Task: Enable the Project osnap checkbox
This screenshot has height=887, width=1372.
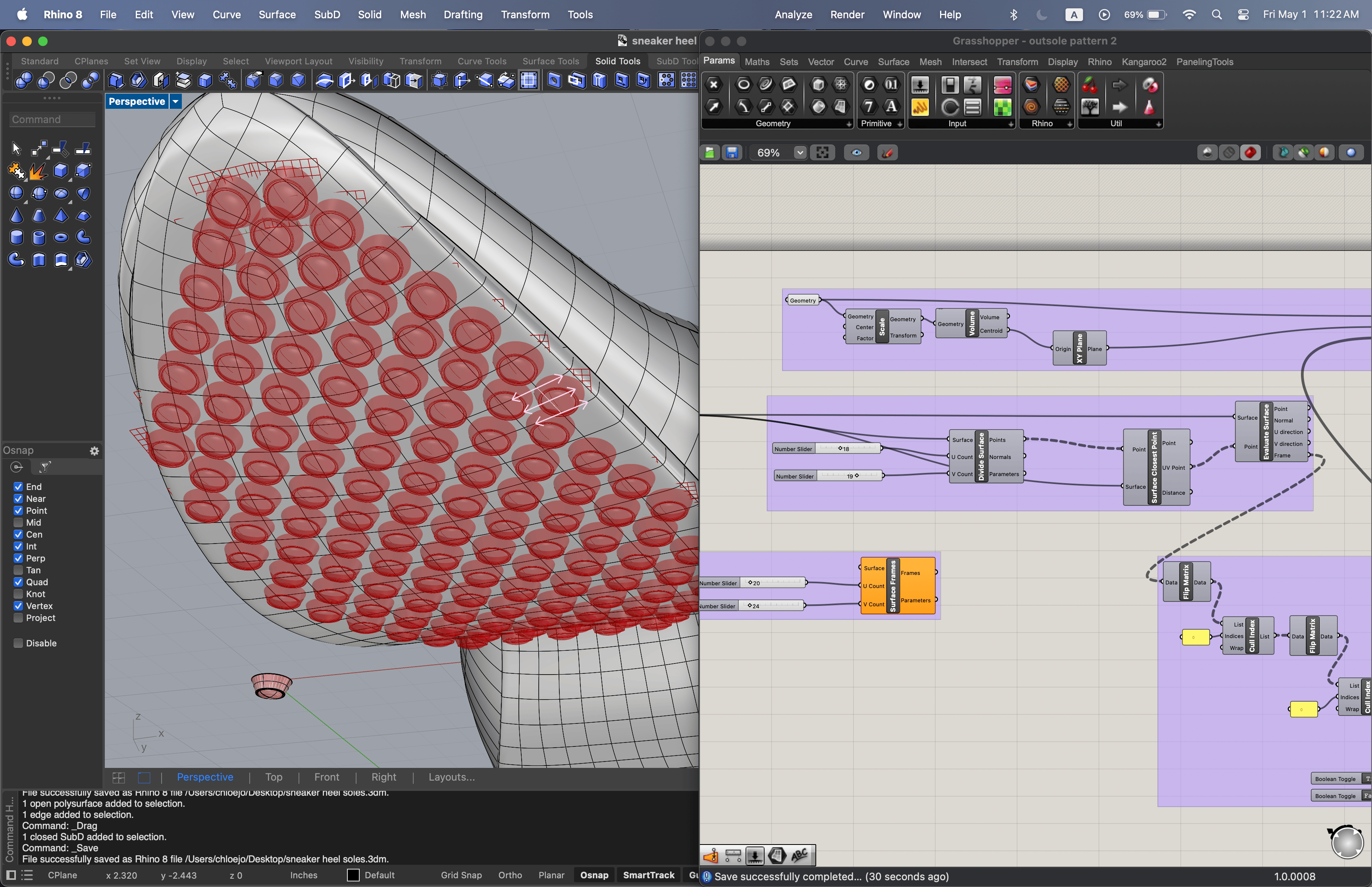Action: tap(18, 617)
